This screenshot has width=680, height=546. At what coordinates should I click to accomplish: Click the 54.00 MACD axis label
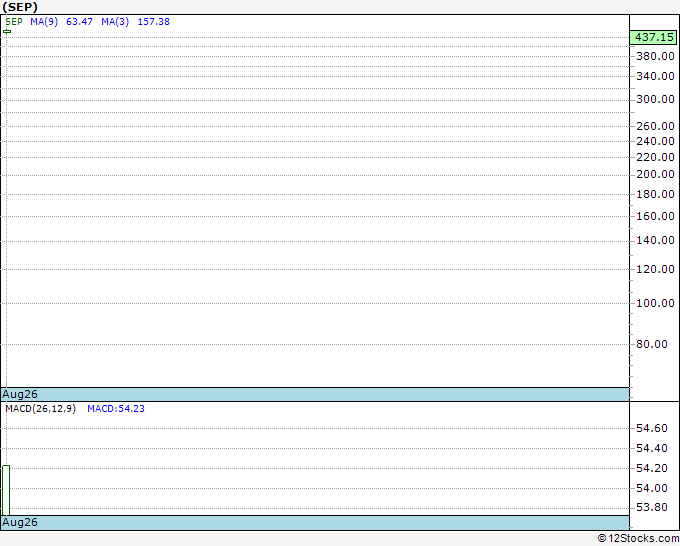pos(652,488)
